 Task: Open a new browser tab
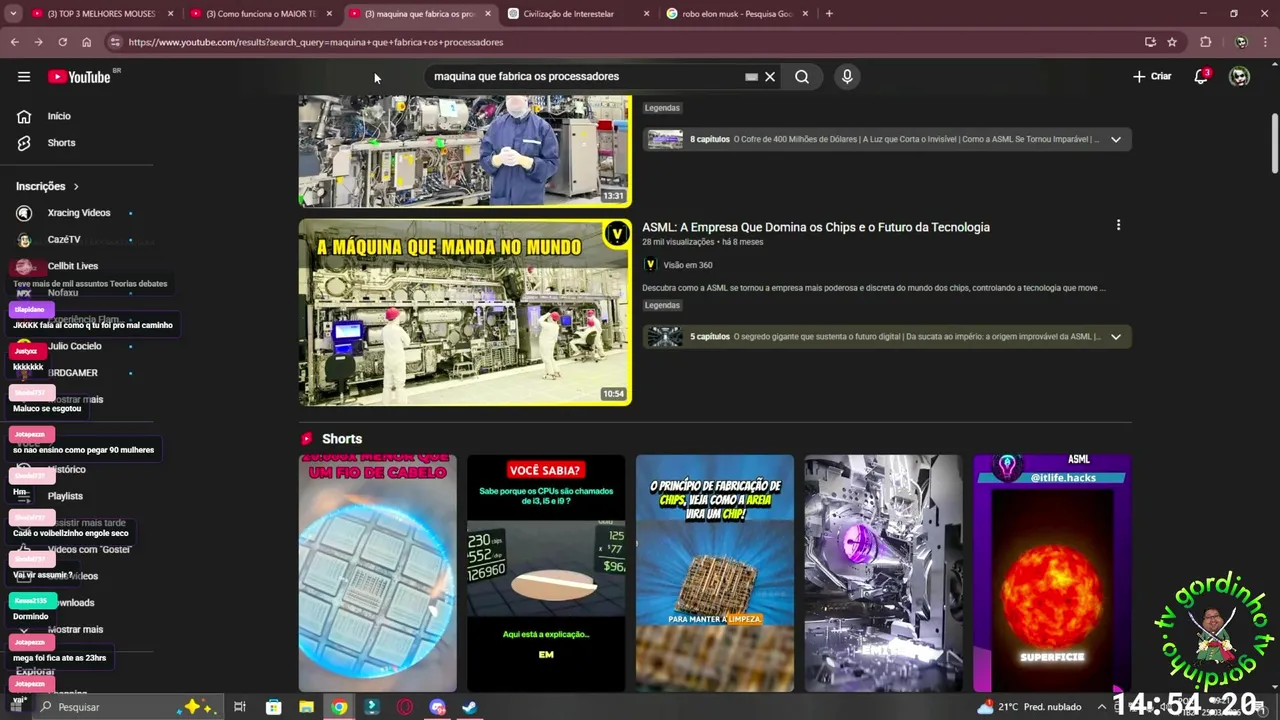tap(829, 14)
